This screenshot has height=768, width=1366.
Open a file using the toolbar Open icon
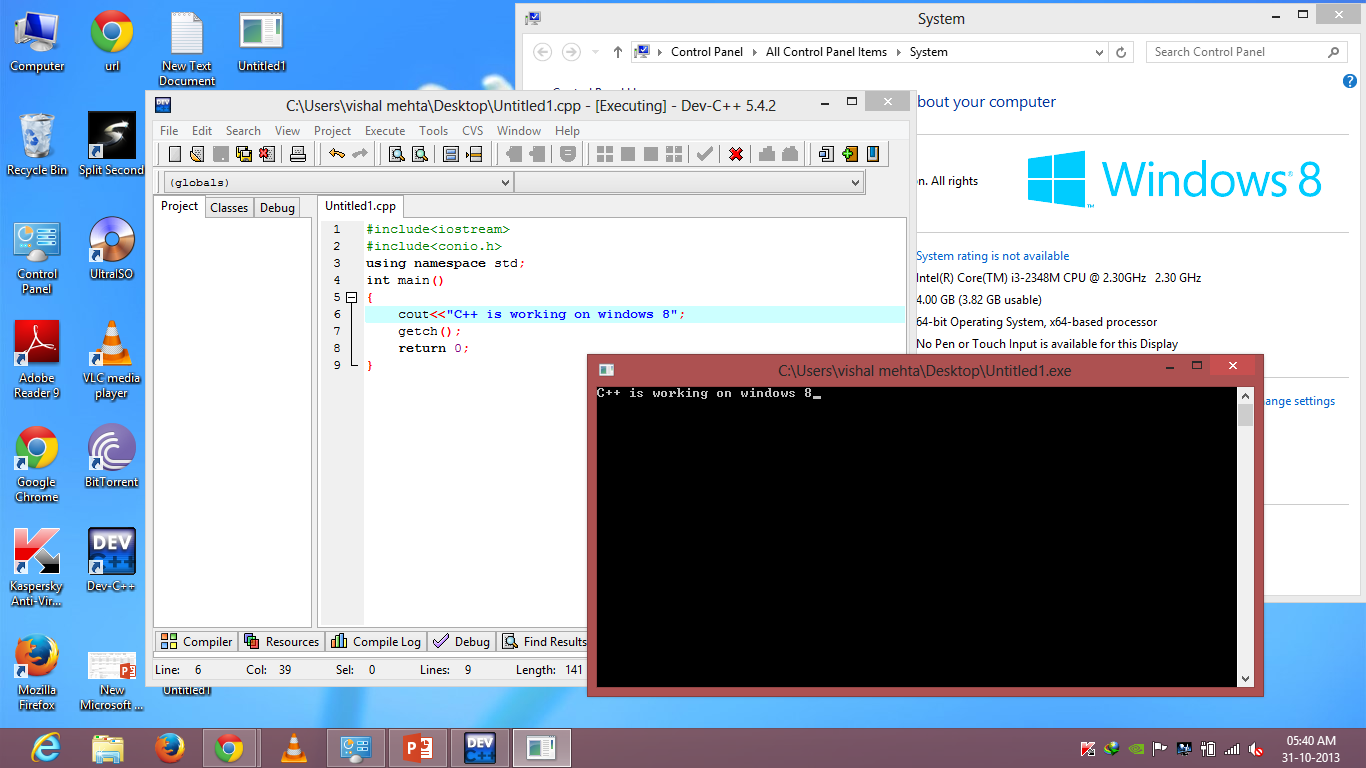coord(197,153)
